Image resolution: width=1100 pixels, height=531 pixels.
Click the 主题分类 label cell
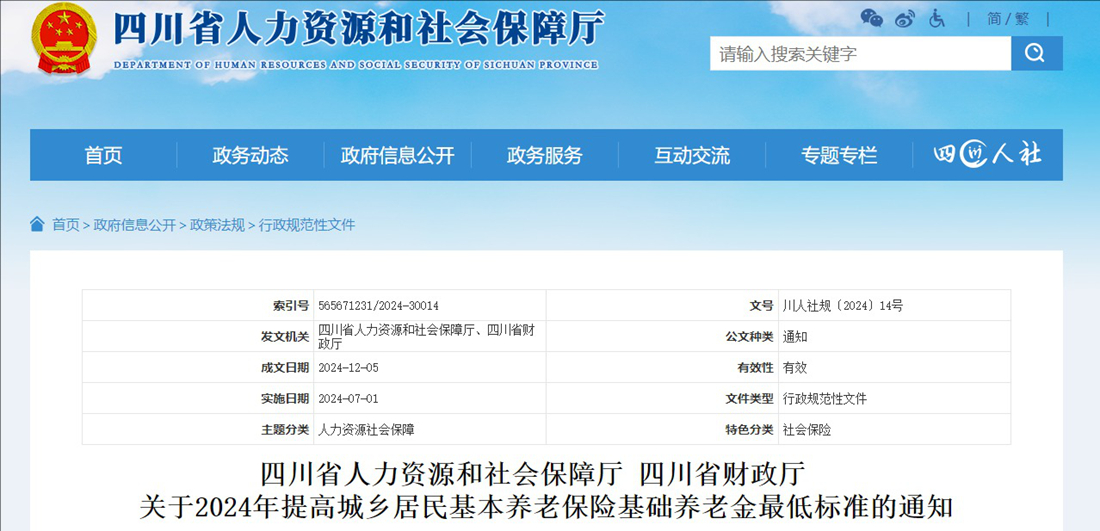pos(198,429)
